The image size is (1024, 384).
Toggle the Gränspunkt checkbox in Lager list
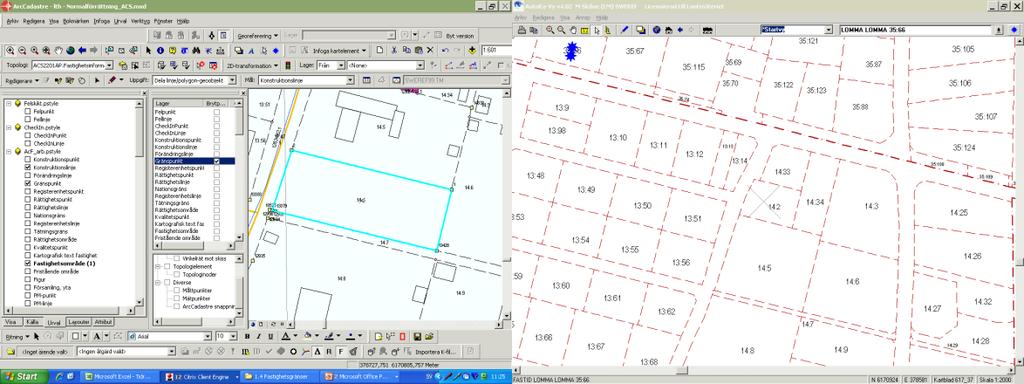(x=216, y=161)
